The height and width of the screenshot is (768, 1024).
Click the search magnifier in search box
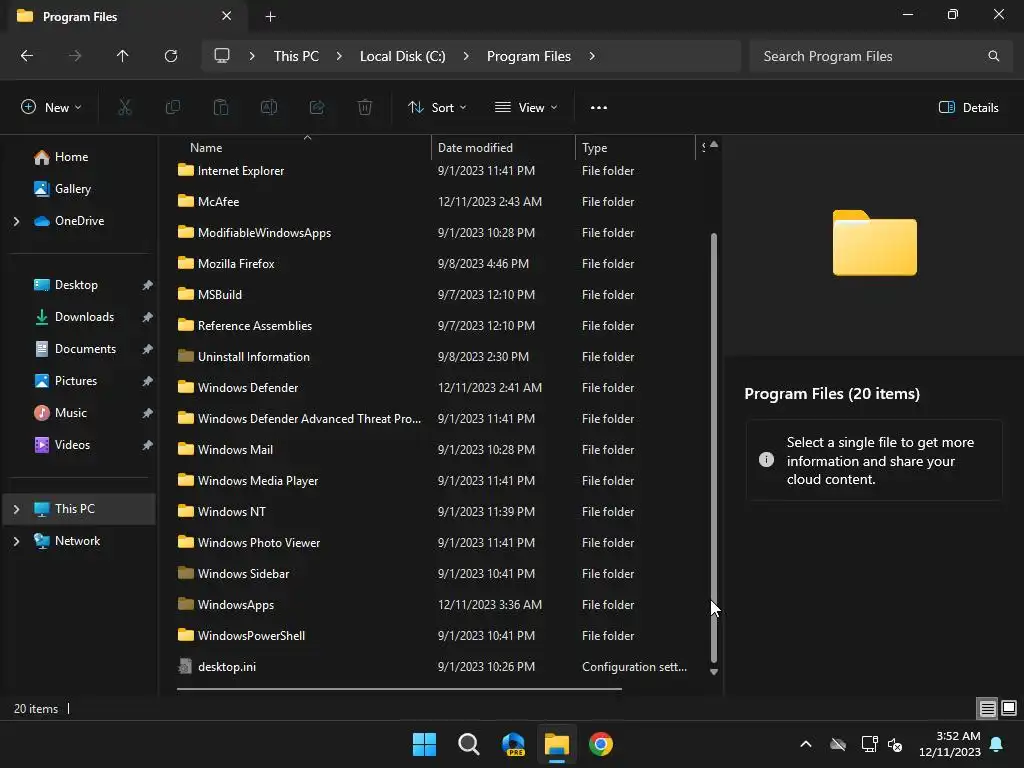993,56
